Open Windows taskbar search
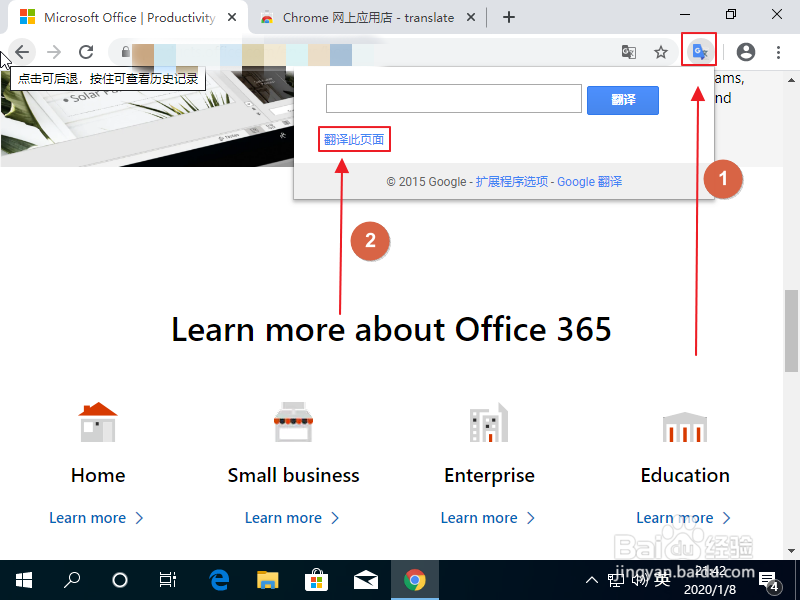Screen dimensions: 800x600 tap(72, 580)
